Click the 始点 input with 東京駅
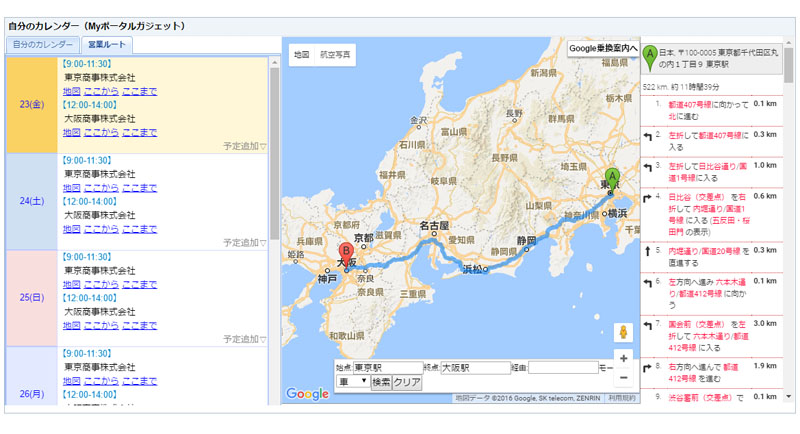The width and height of the screenshot is (800, 434). click(388, 367)
